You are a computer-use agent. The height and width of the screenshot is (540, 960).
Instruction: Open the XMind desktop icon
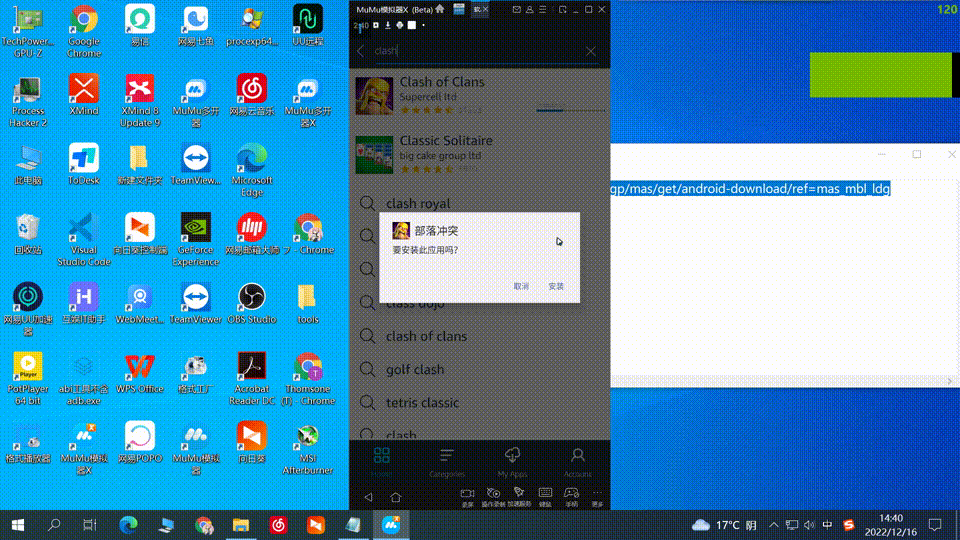click(x=84, y=95)
